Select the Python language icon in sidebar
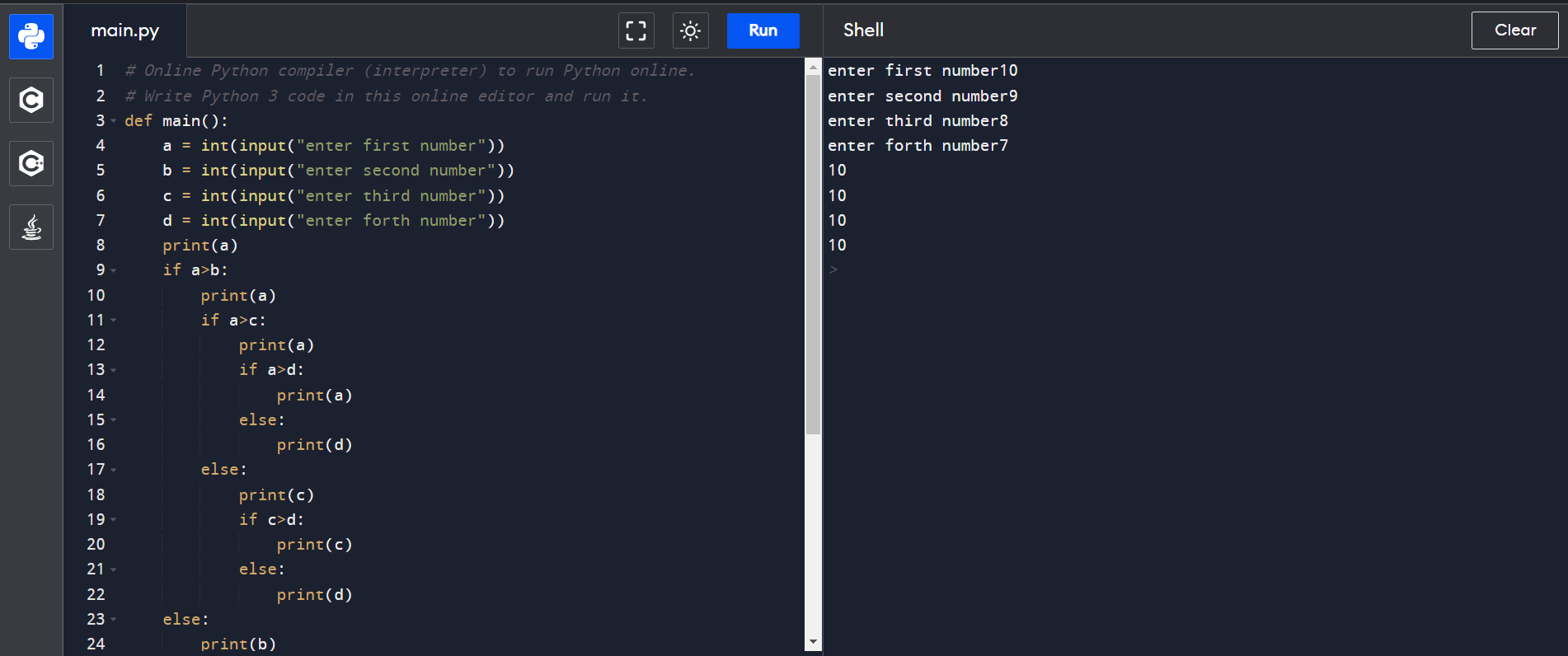Image resolution: width=1568 pixels, height=656 pixels. (31, 36)
